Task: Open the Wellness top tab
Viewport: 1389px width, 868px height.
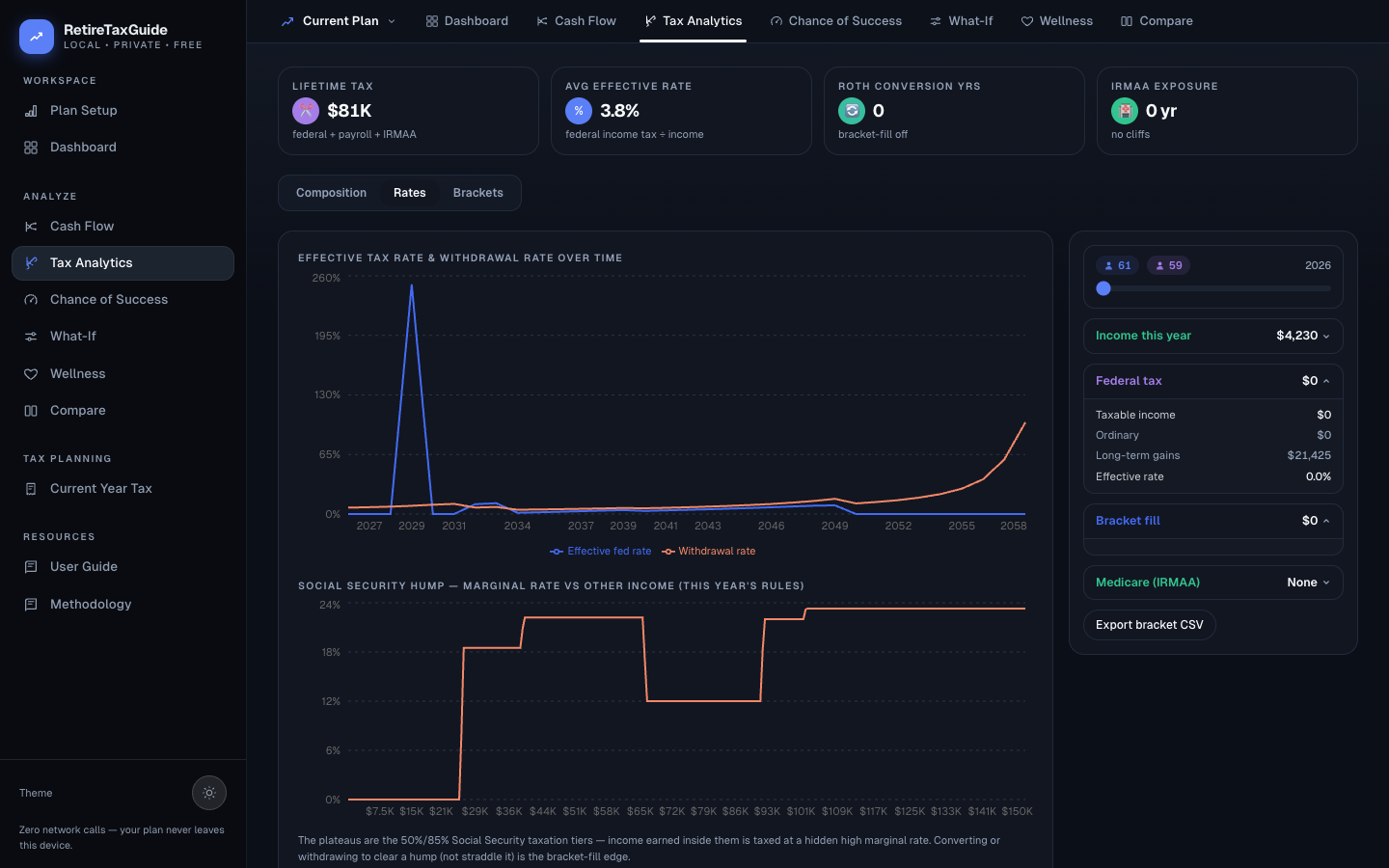Action: click(1057, 21)
